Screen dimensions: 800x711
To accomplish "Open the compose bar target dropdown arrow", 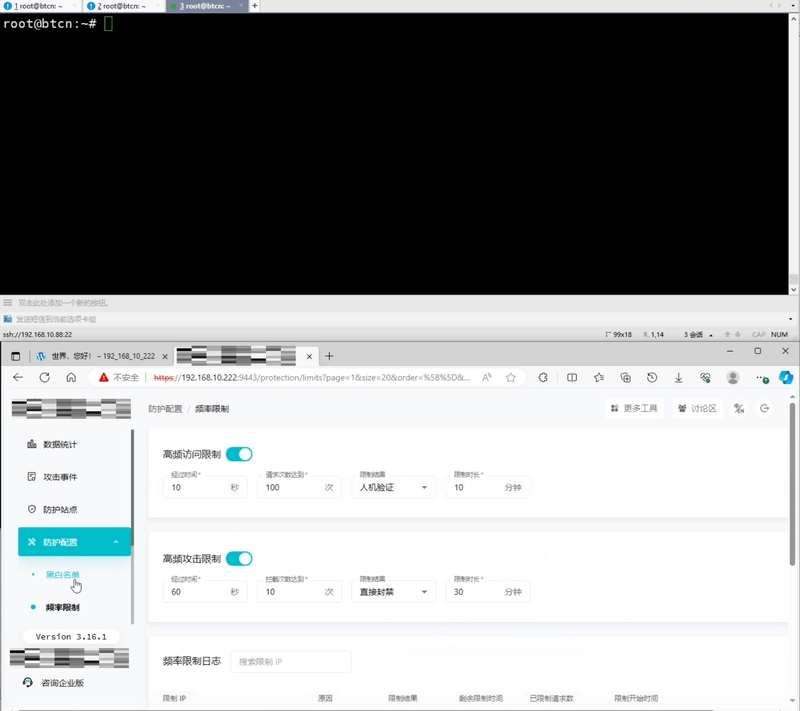I will (x=790, y=319).
